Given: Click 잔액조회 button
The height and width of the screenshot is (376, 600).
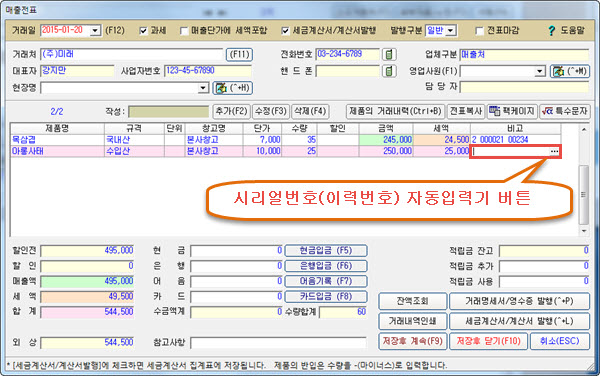Looking at the screenshot, I should click(x=412, y=301).
